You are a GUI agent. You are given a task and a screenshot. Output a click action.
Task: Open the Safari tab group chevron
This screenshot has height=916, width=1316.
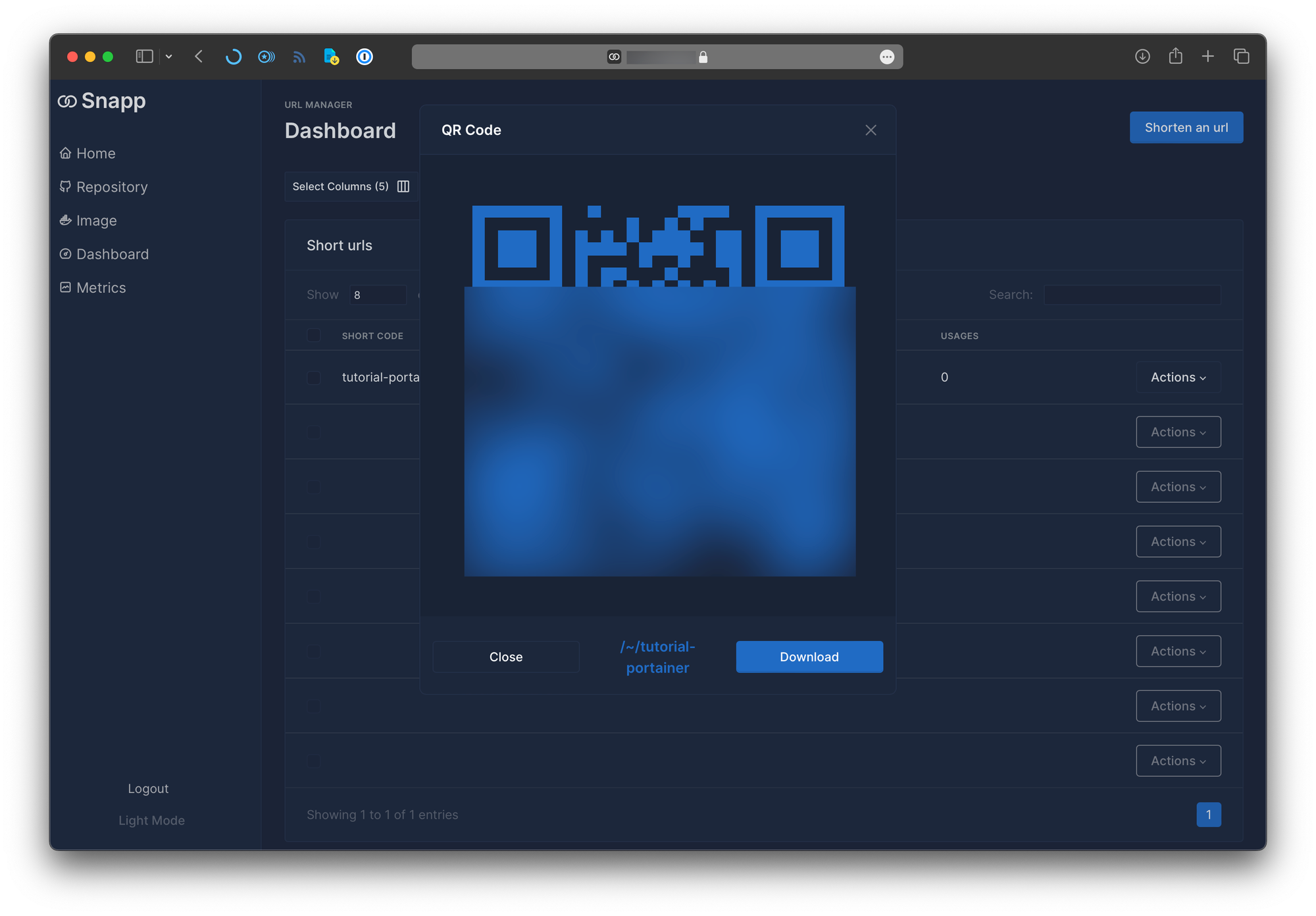click(169, 57)
